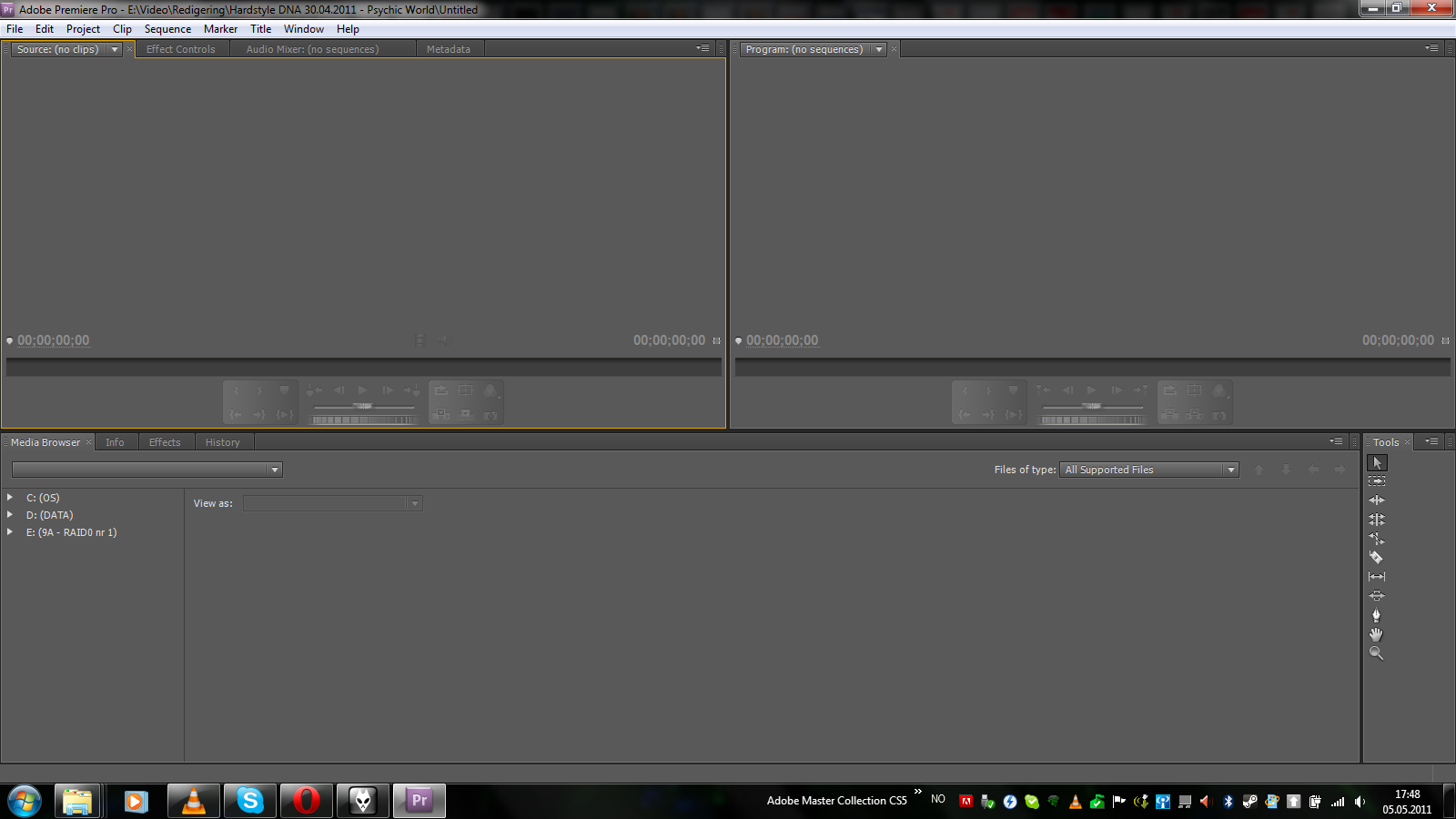Toggle Safe Margins in Program monitor
Viewport: 1456px width, 819px height.
tap(1194, 390)
